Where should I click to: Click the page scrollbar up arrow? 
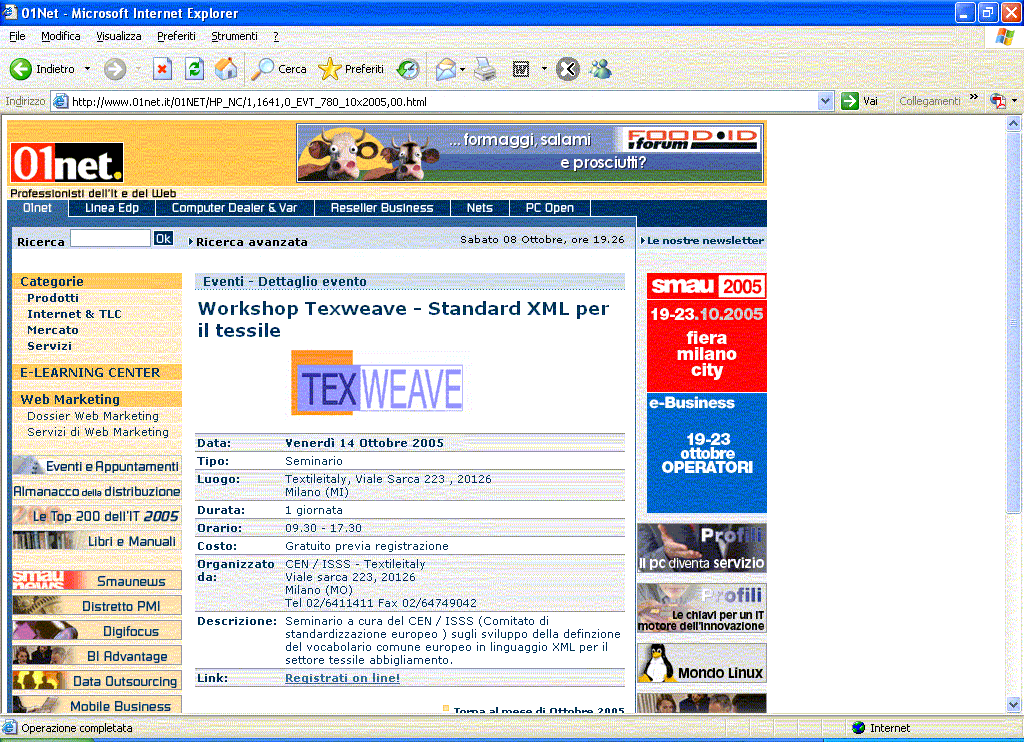coord(1014,123)
